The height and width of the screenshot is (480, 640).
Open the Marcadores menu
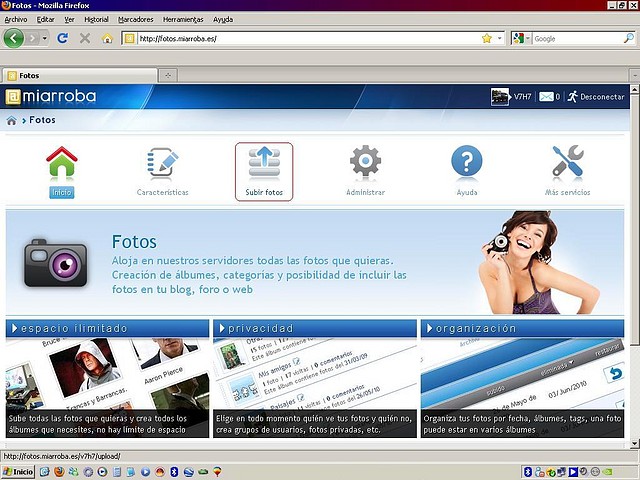136,19
